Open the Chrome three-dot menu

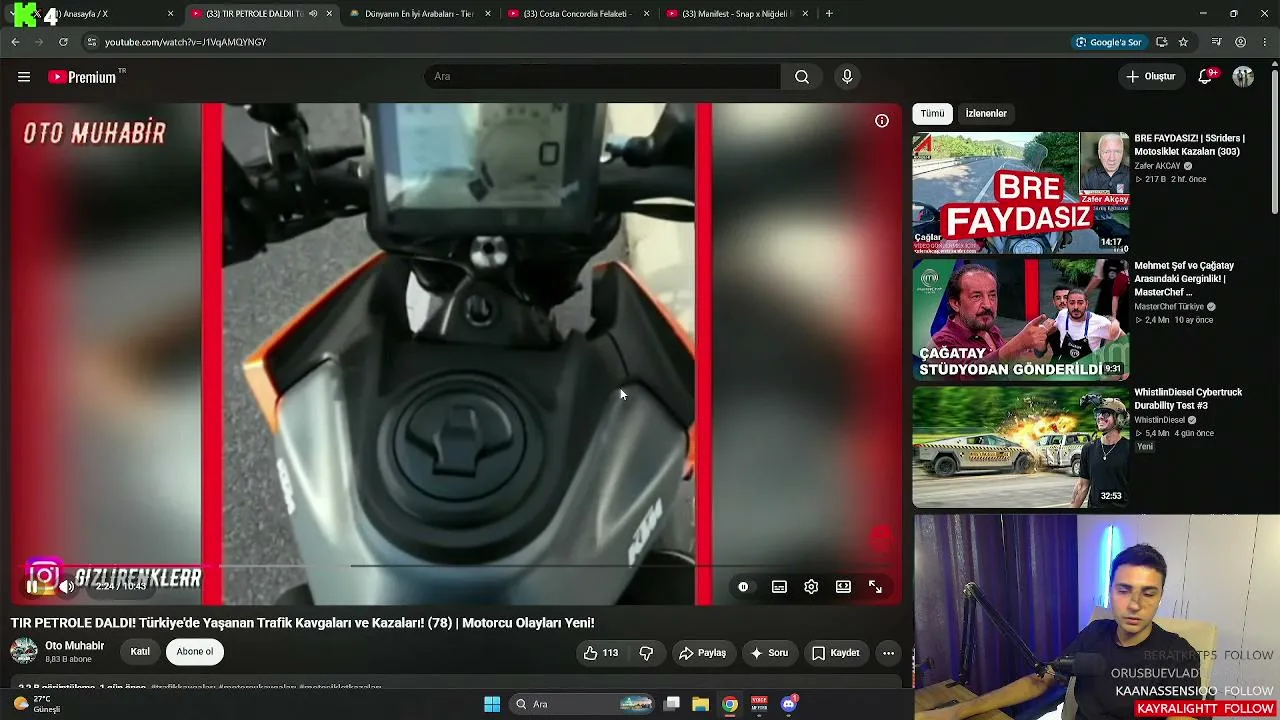coord(1265,42)
